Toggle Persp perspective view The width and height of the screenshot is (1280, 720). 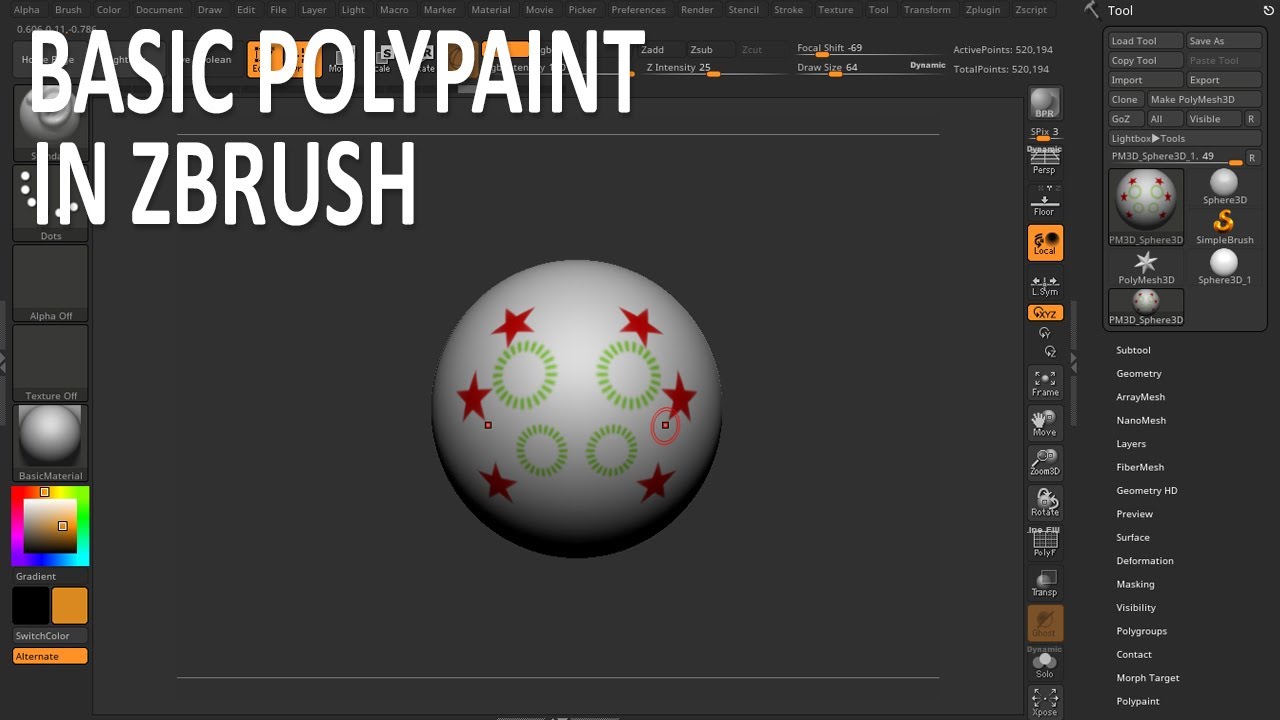tap(1044, 160)
